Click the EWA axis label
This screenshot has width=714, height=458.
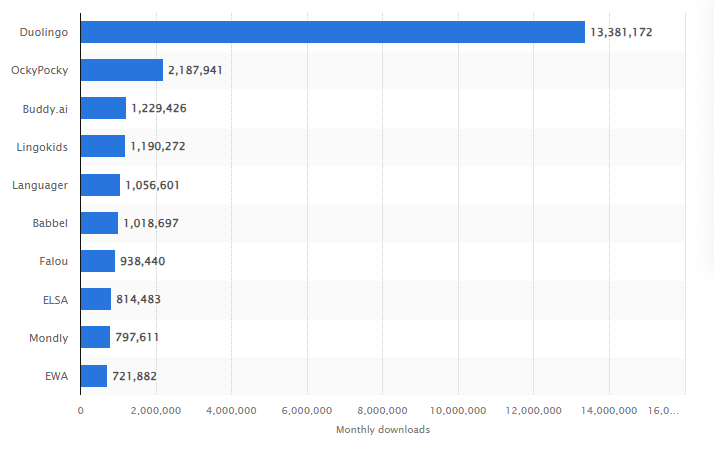[x=56, y=376]
